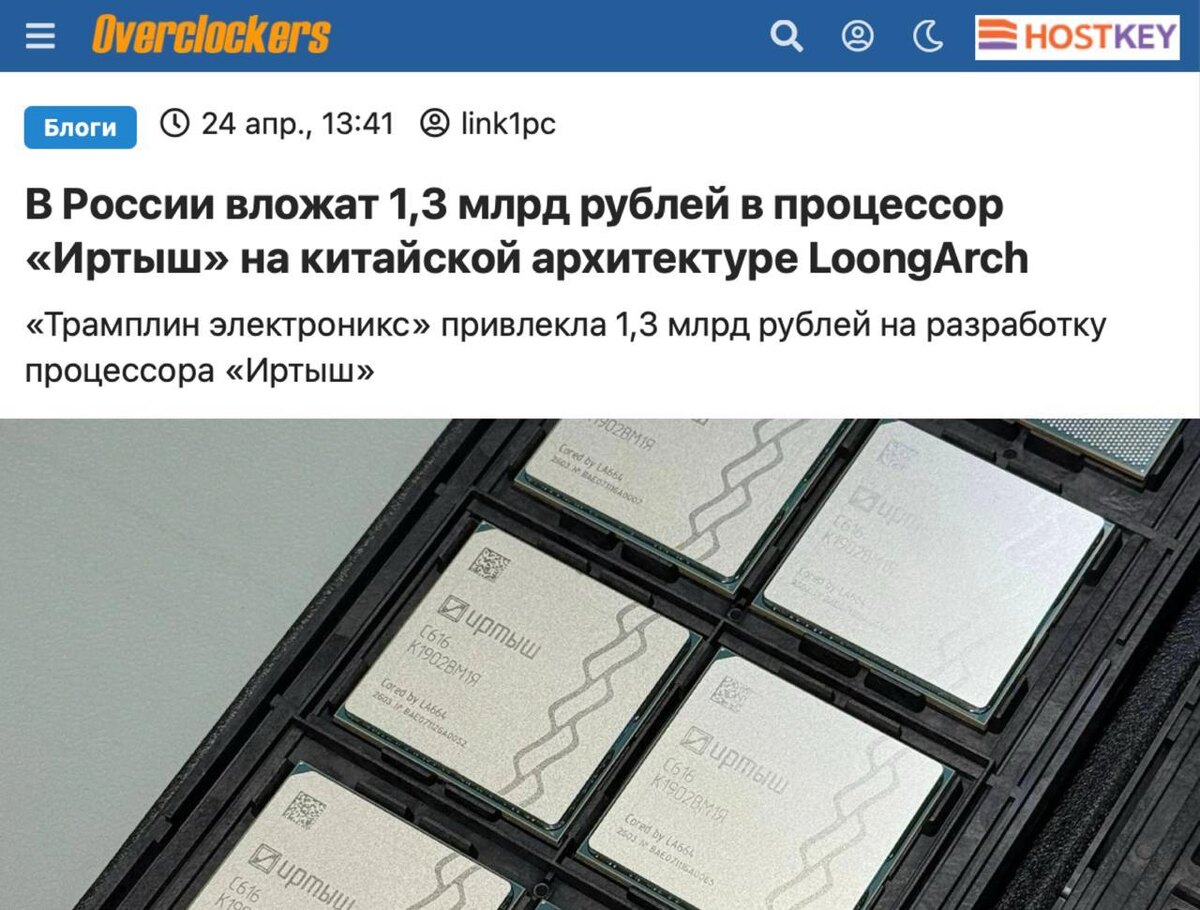Click the striped HOSTKEY logo mark
This screenshot has width=1200, height=910.
pyautogui.click(x=997, y=37)
